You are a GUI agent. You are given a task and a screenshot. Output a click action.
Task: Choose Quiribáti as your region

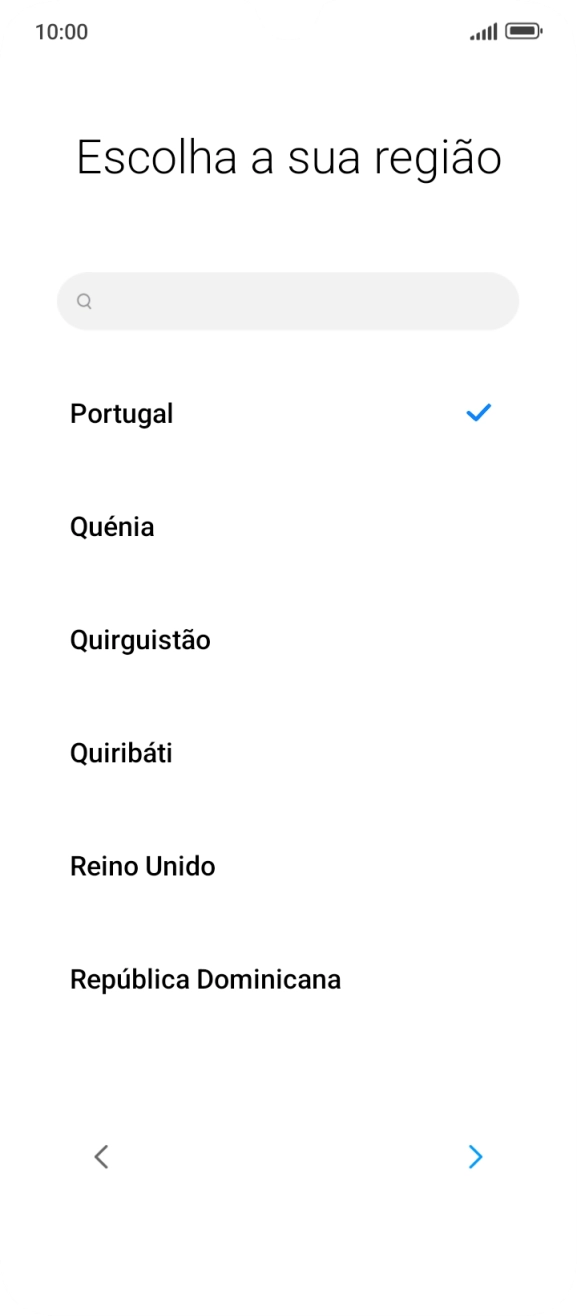coord(120,753)
